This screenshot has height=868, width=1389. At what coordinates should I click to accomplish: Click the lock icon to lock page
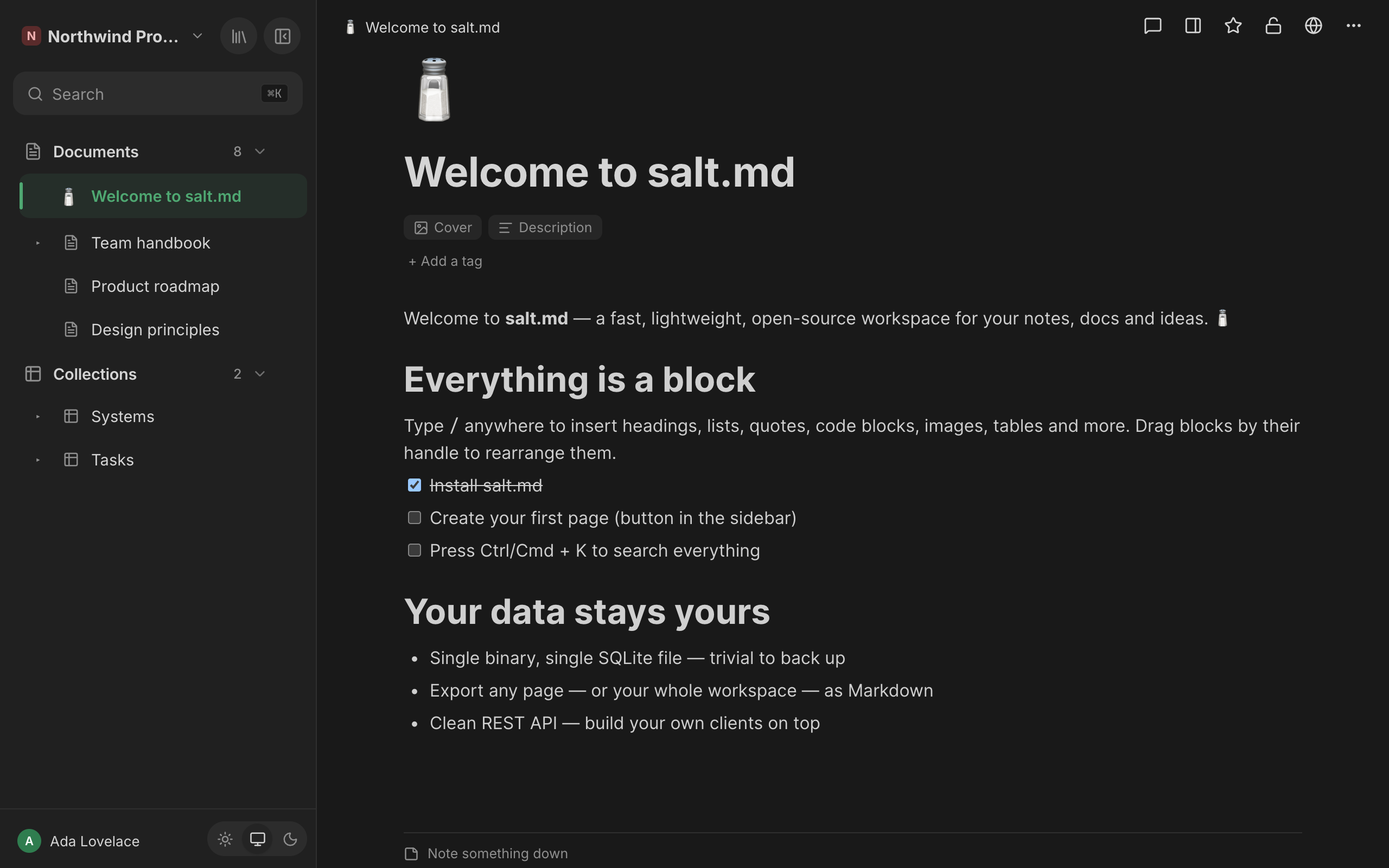[x=1273, y=26]
